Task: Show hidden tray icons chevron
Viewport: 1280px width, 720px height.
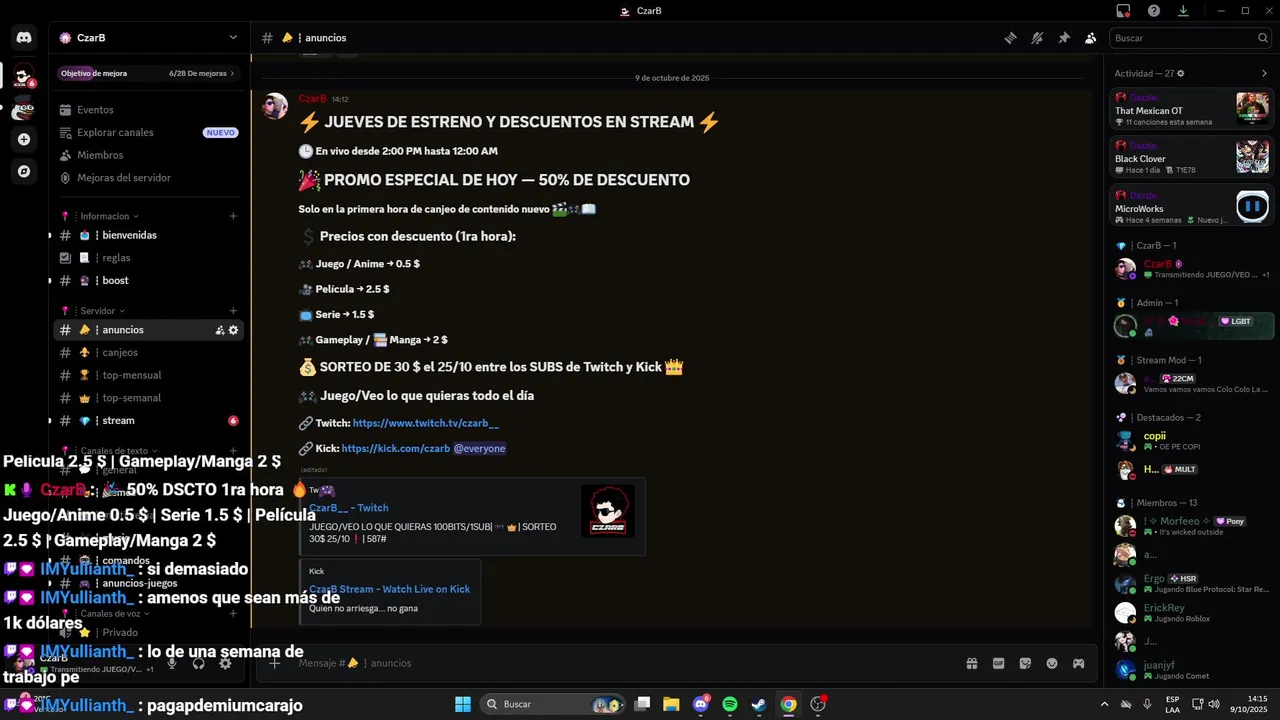Action: coord(1105,704)
